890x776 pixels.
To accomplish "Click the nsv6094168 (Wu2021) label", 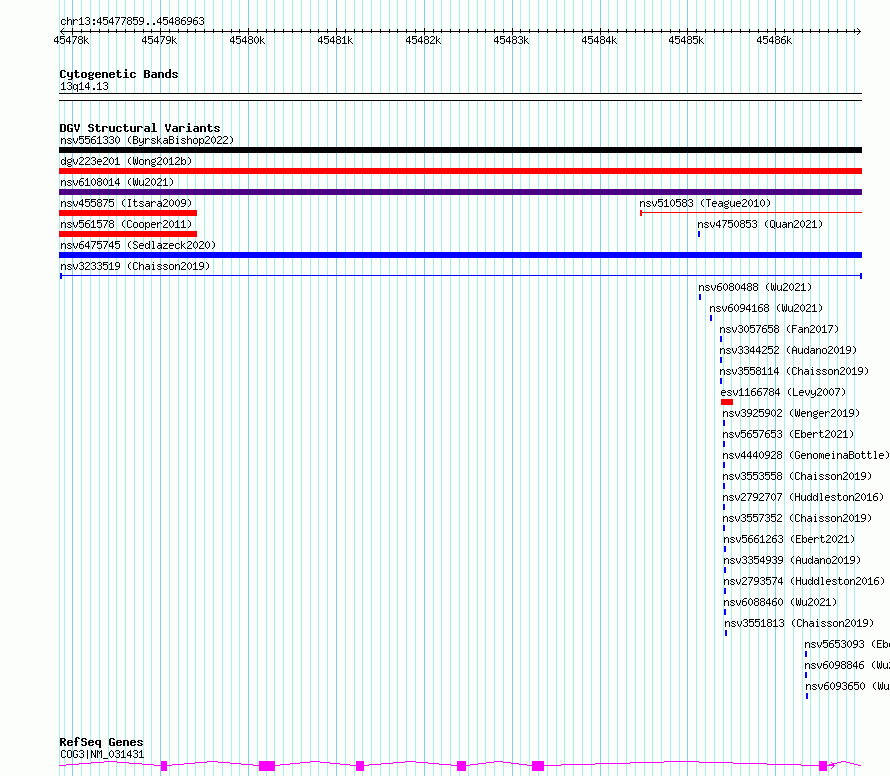I will (766, 308).
